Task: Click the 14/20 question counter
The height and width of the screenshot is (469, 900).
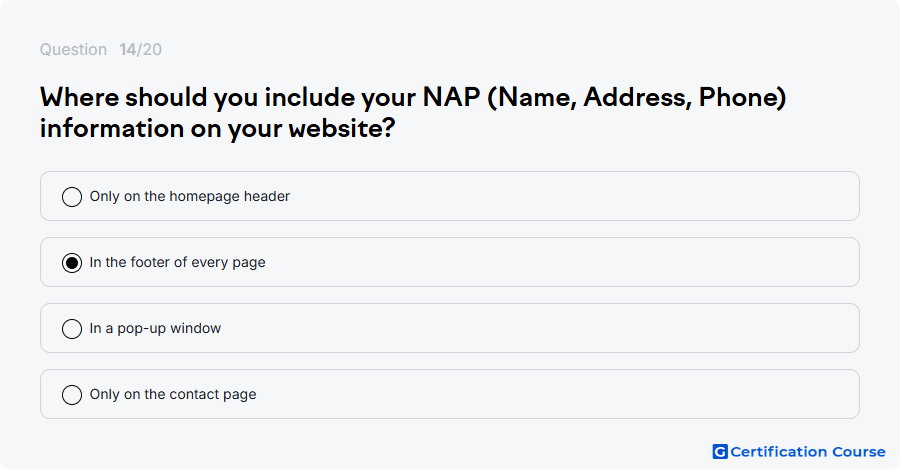Action: 141,49
